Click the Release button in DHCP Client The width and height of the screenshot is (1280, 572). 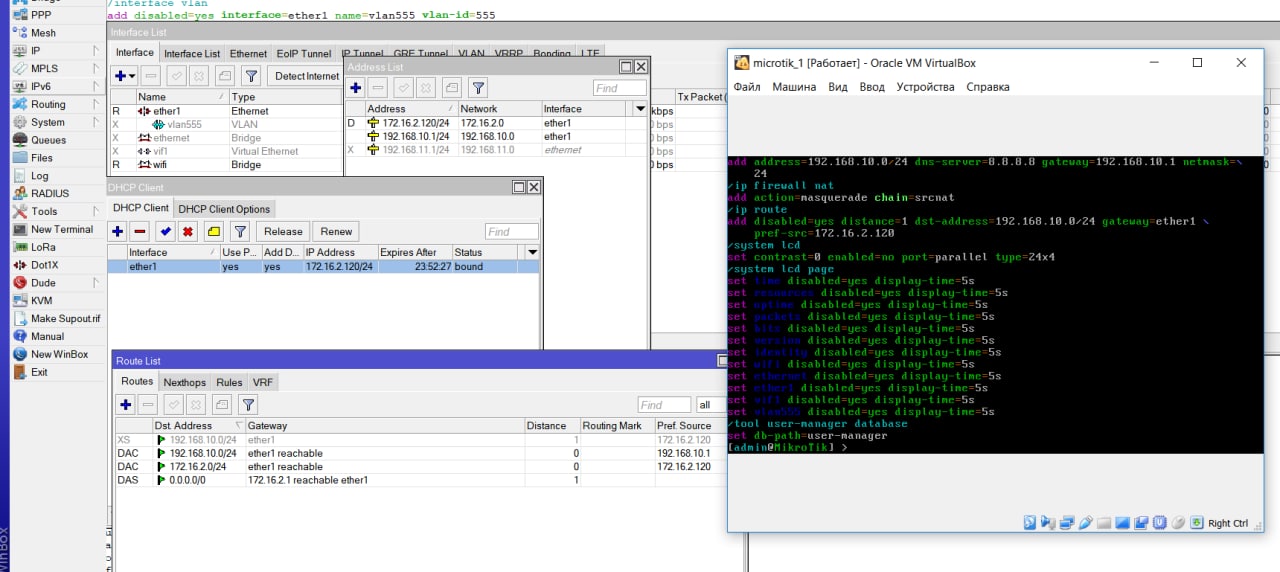coord(283,232)
